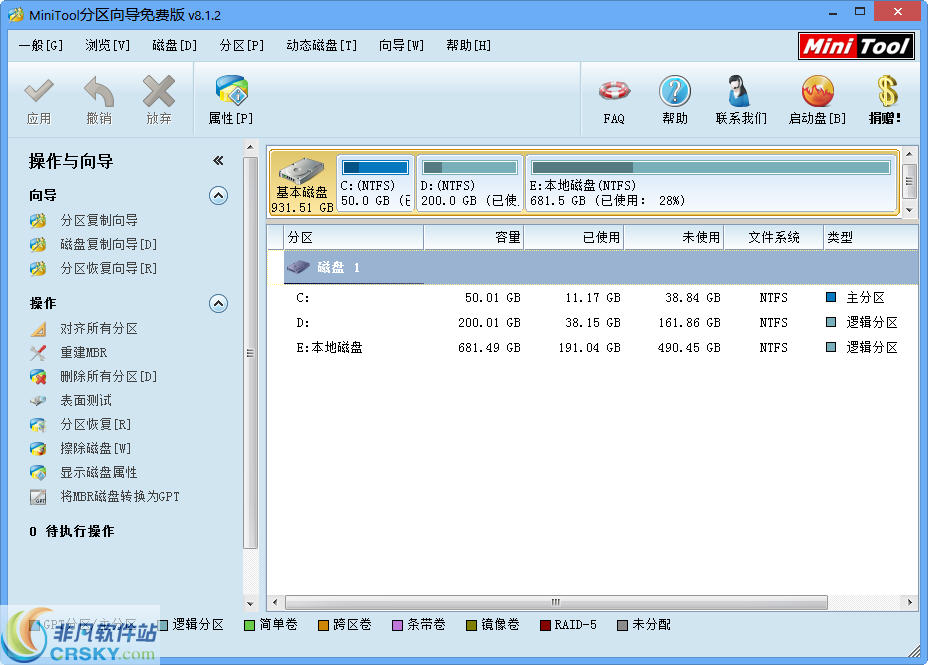Collapse sidebar using the « arrow
The image size is (929, 665).
218,160
